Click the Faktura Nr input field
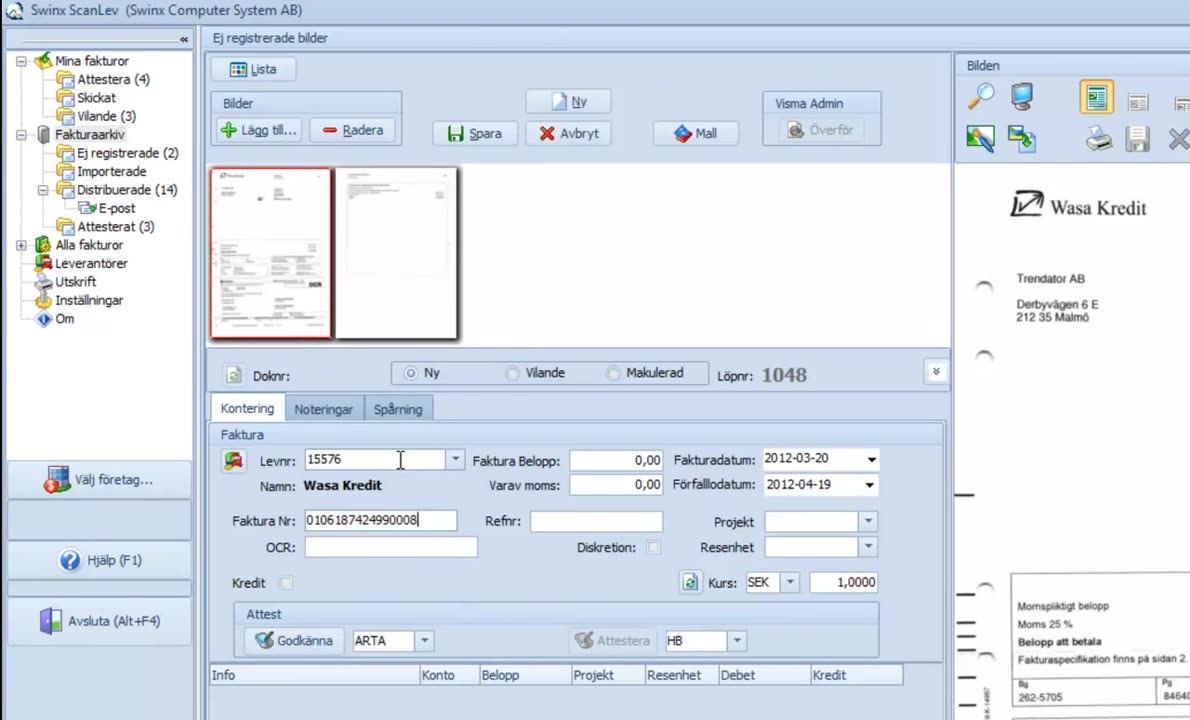Viewport: 1190px width, 720px height. tap(381, 520)
